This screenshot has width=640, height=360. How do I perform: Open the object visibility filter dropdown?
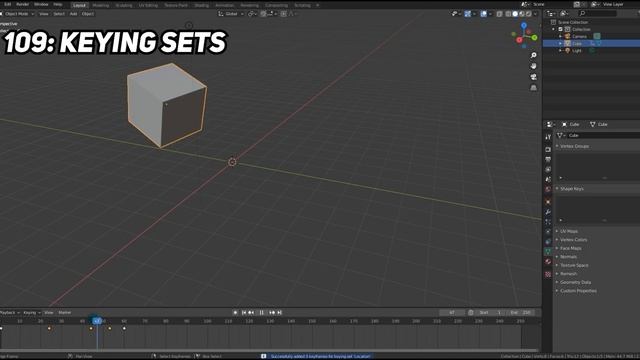pyautogui.click(x=456, y=14)
